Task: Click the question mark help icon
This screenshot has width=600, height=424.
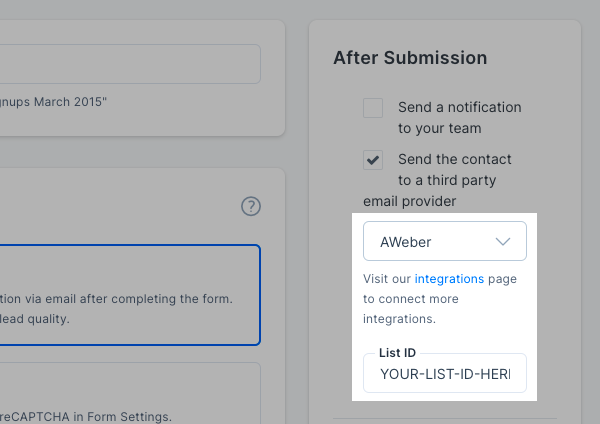Action: point(251,207)
